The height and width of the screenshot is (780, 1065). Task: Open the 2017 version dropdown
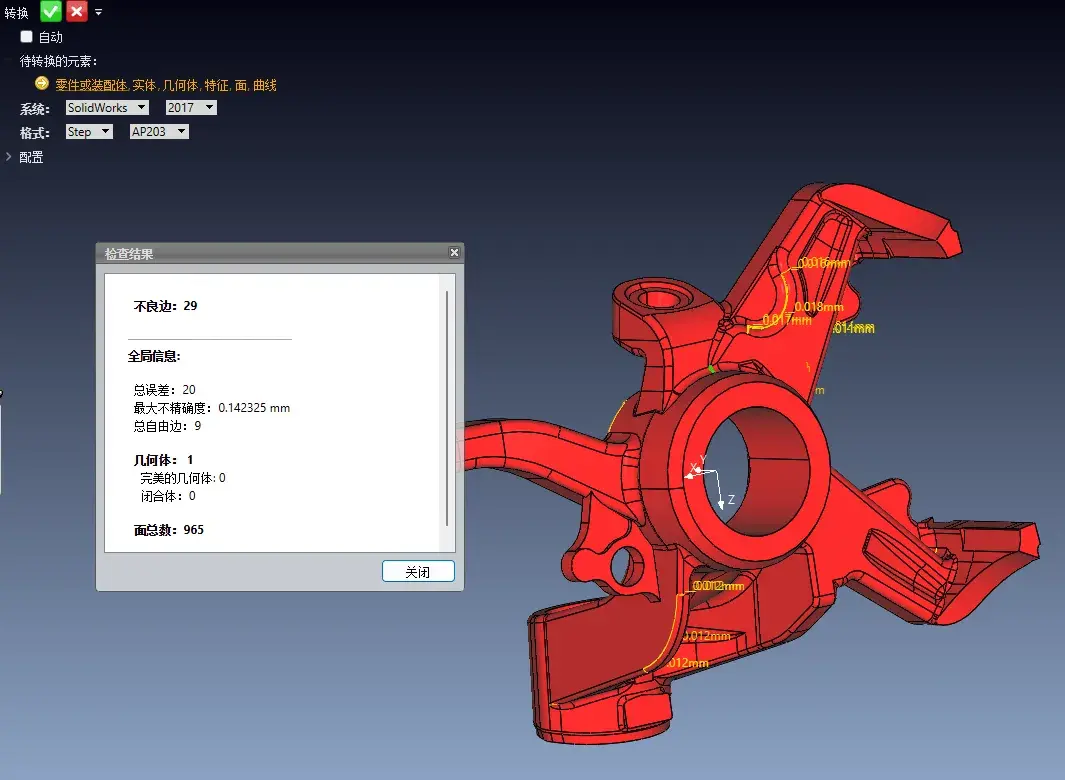tap(190, 107)
